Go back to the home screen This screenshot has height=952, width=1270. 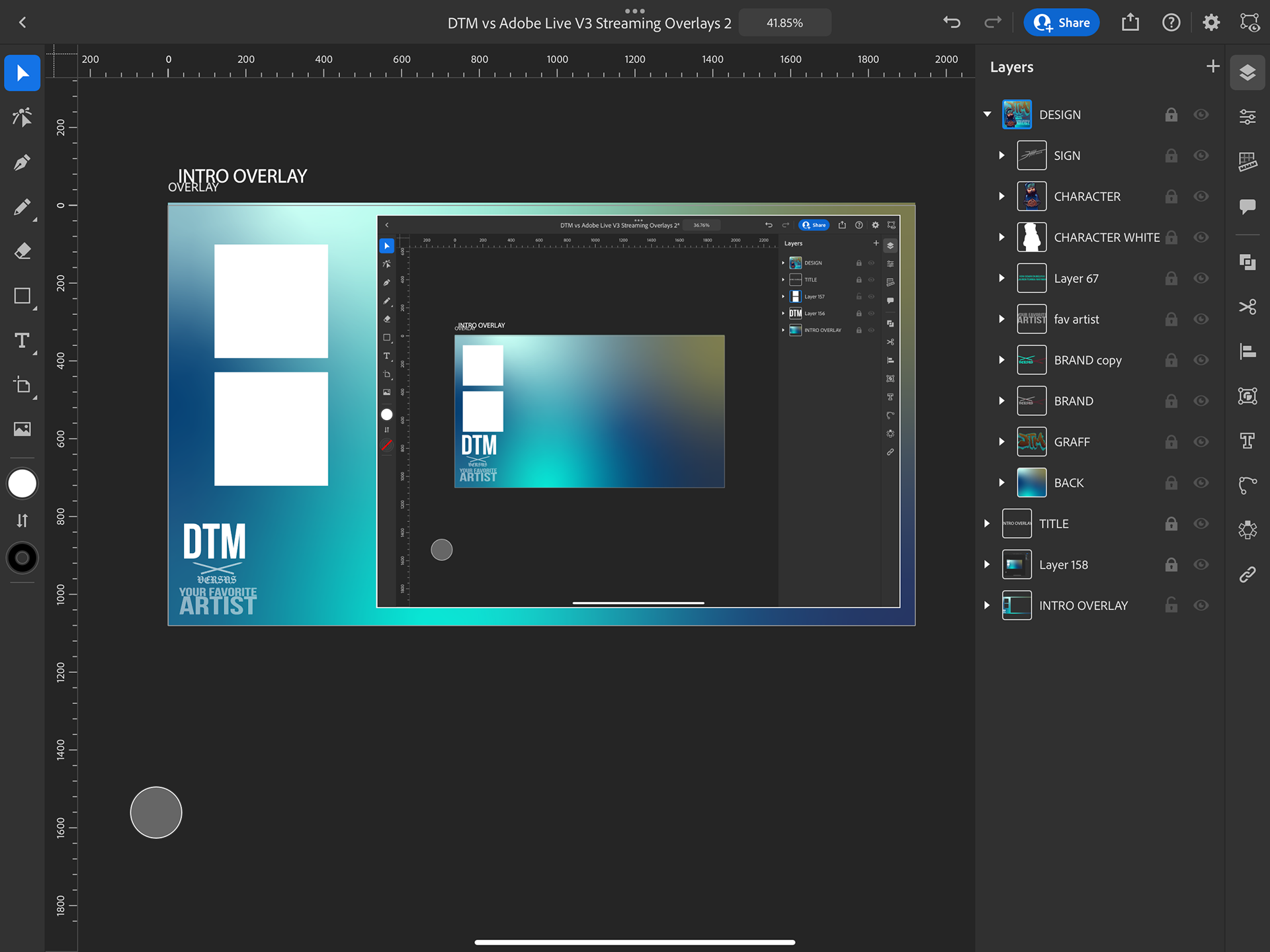[x=22, y=22]
